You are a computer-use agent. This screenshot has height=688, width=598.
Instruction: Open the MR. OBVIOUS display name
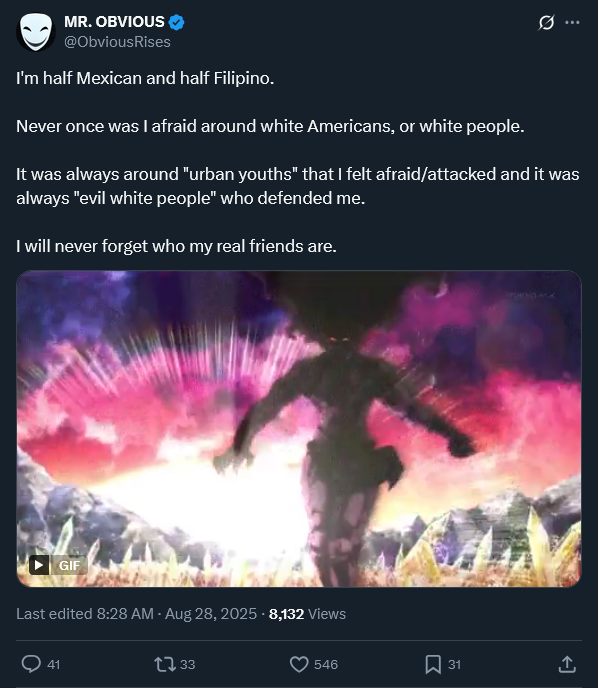114,22
